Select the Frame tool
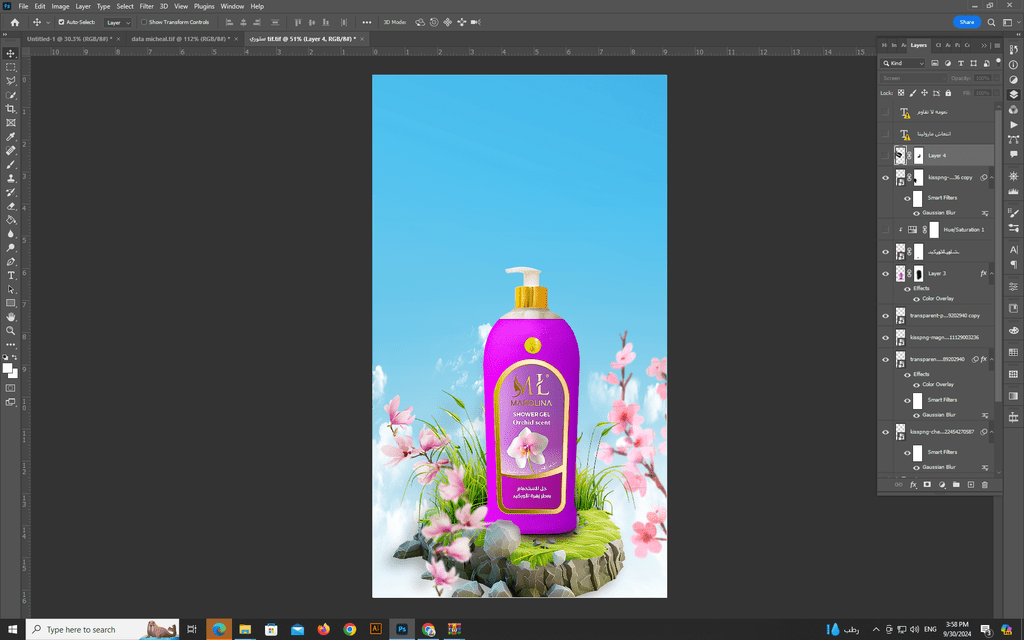This screenshot has width=1024, height=640. [10, 122]
